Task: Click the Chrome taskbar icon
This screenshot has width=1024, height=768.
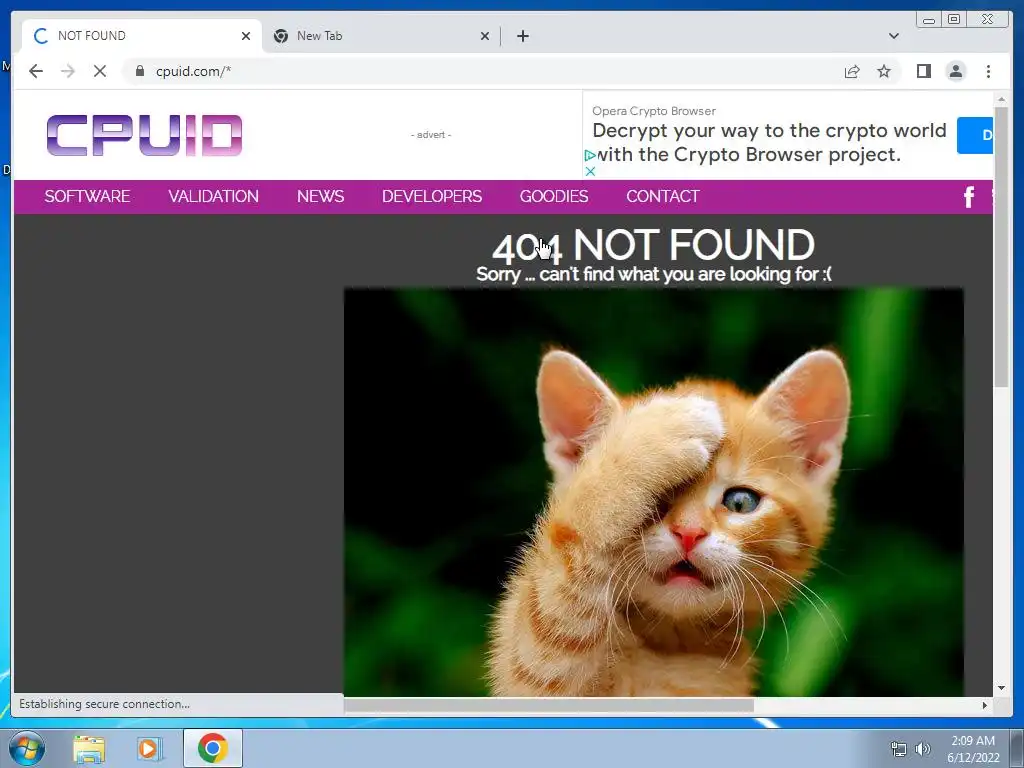Action: 212,748
